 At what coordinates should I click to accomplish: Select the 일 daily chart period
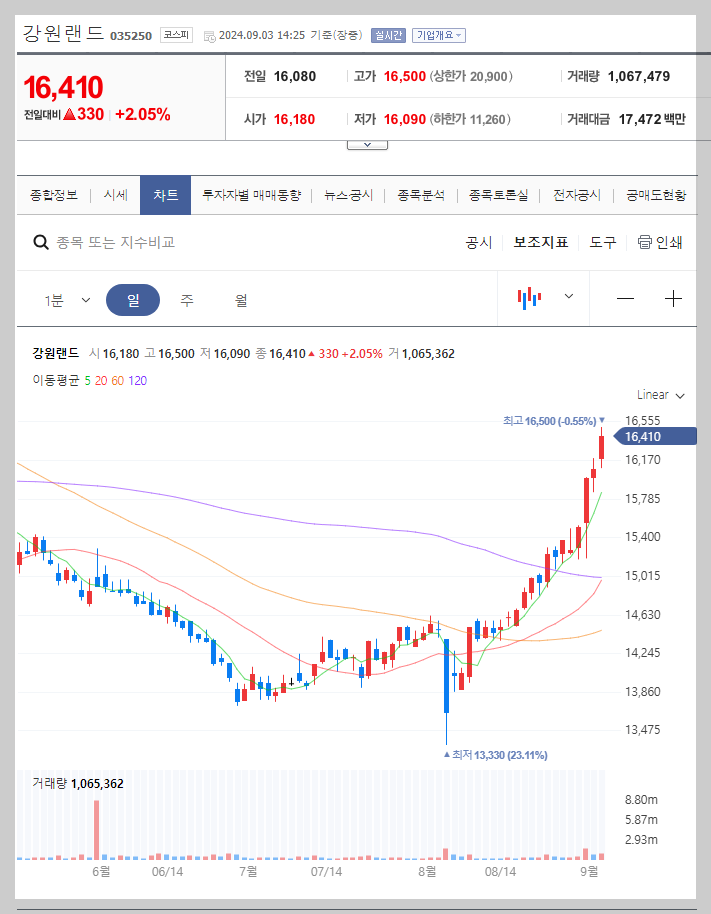(134, 299)
